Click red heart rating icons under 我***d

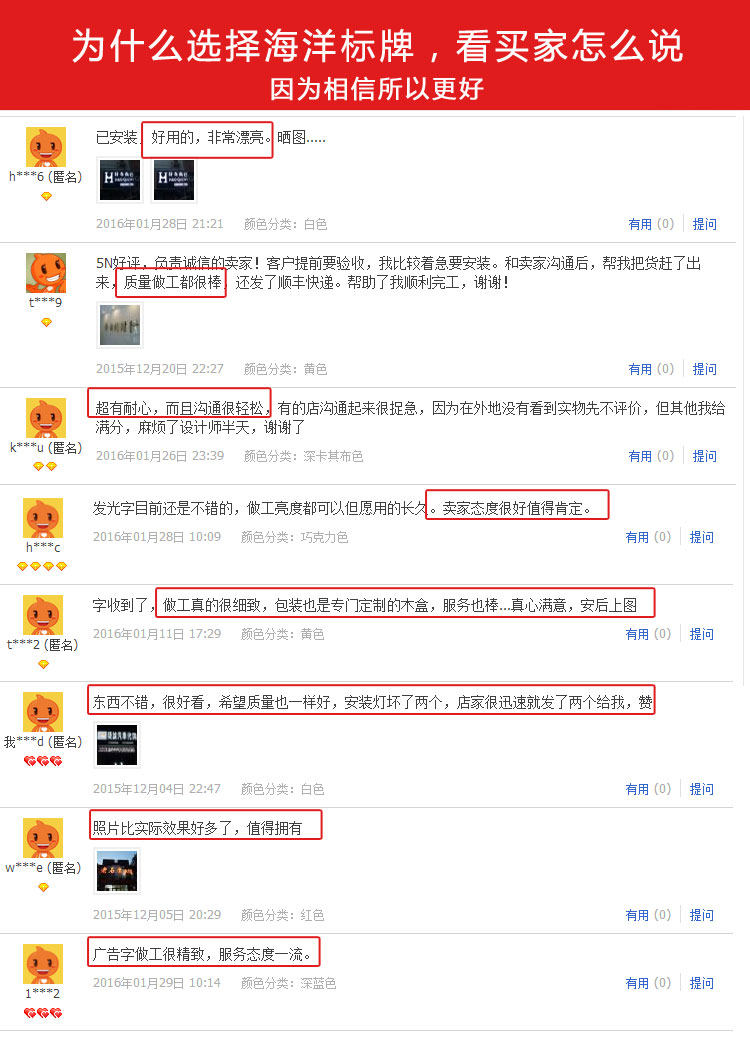pyautogui.click(x=43, y=760)
